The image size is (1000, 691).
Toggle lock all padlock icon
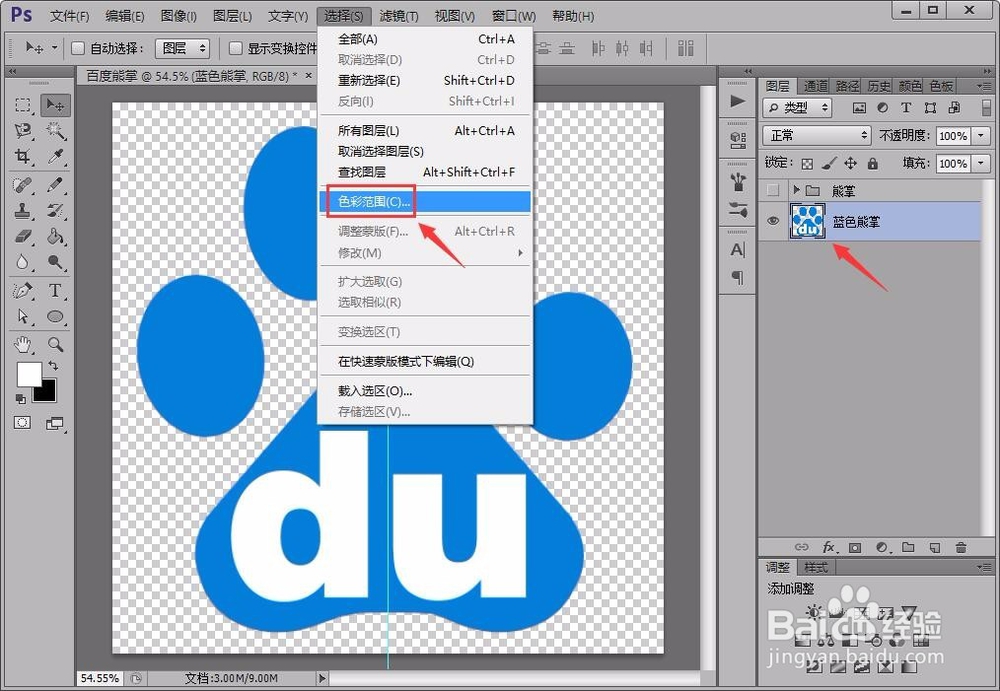coord(872,163)
